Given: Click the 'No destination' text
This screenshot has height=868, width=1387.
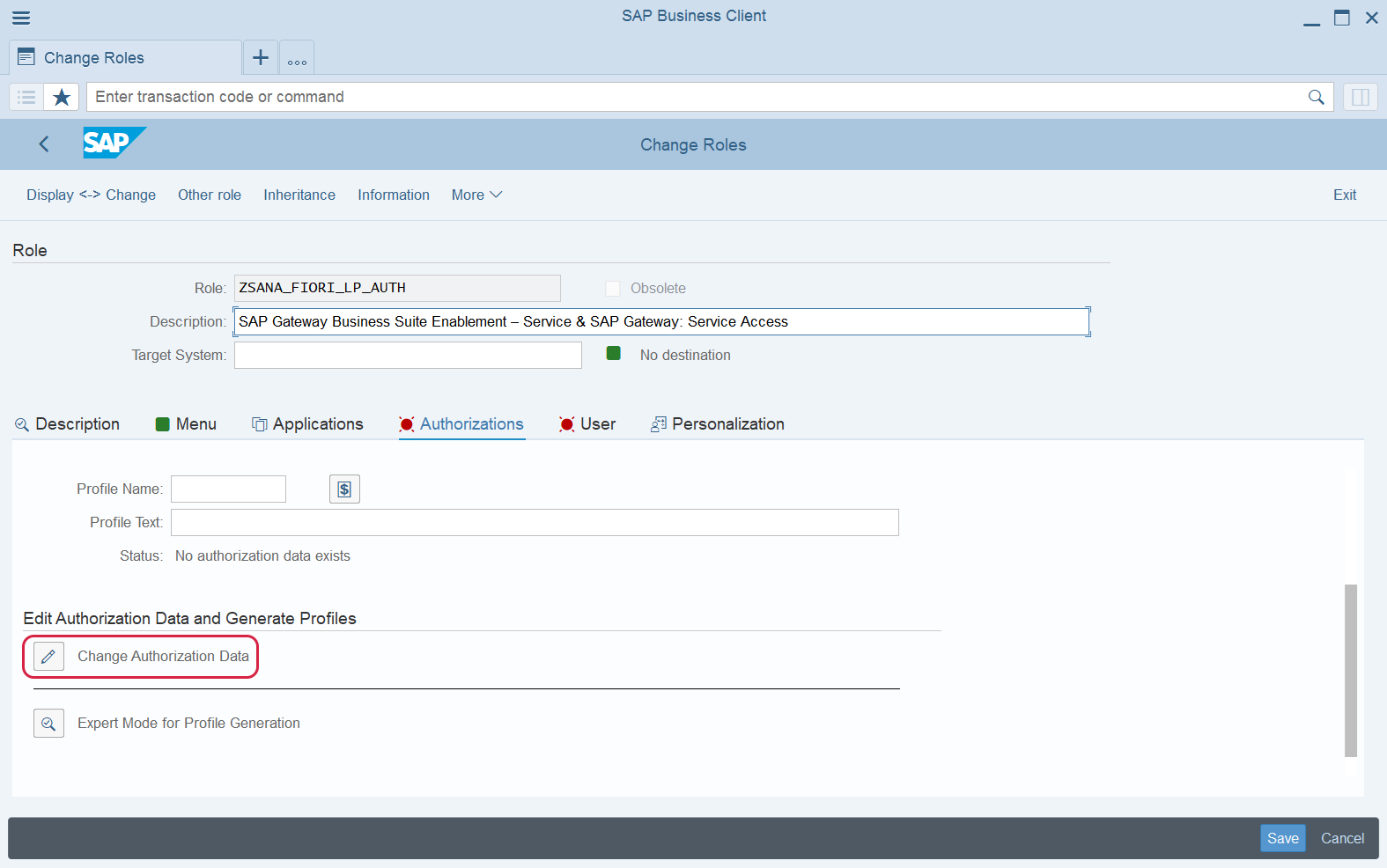Looking at the screenshot, I should 685,356.
